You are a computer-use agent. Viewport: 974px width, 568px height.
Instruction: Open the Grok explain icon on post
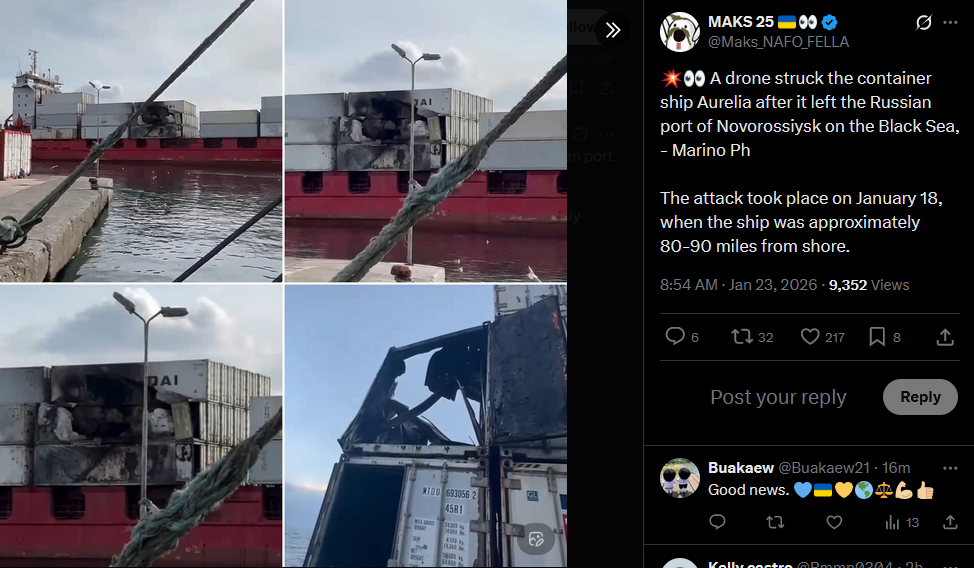[x=924, y=23]
